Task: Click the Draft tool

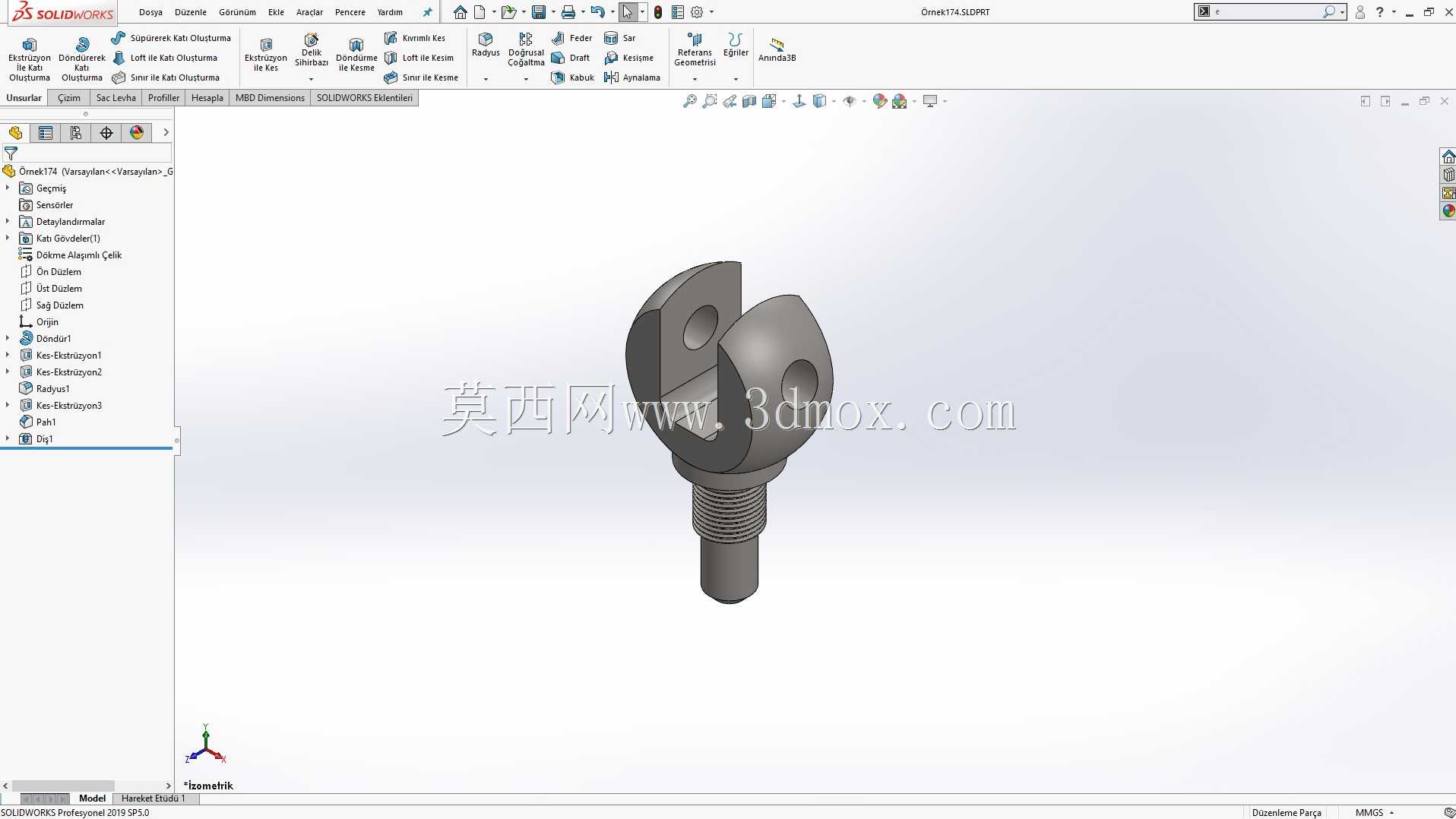Action: pos(571,58)
